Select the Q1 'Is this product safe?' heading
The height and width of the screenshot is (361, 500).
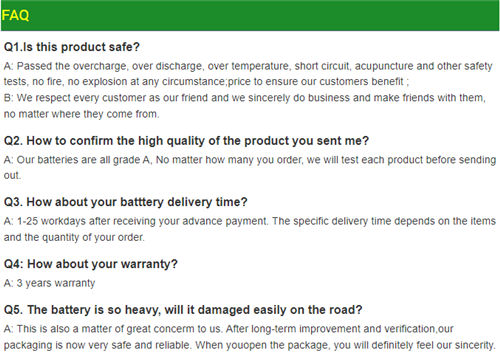(72, 47)
